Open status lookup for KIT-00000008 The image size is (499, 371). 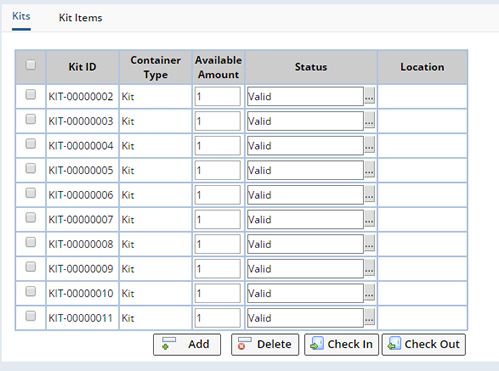tap(369, 244)
